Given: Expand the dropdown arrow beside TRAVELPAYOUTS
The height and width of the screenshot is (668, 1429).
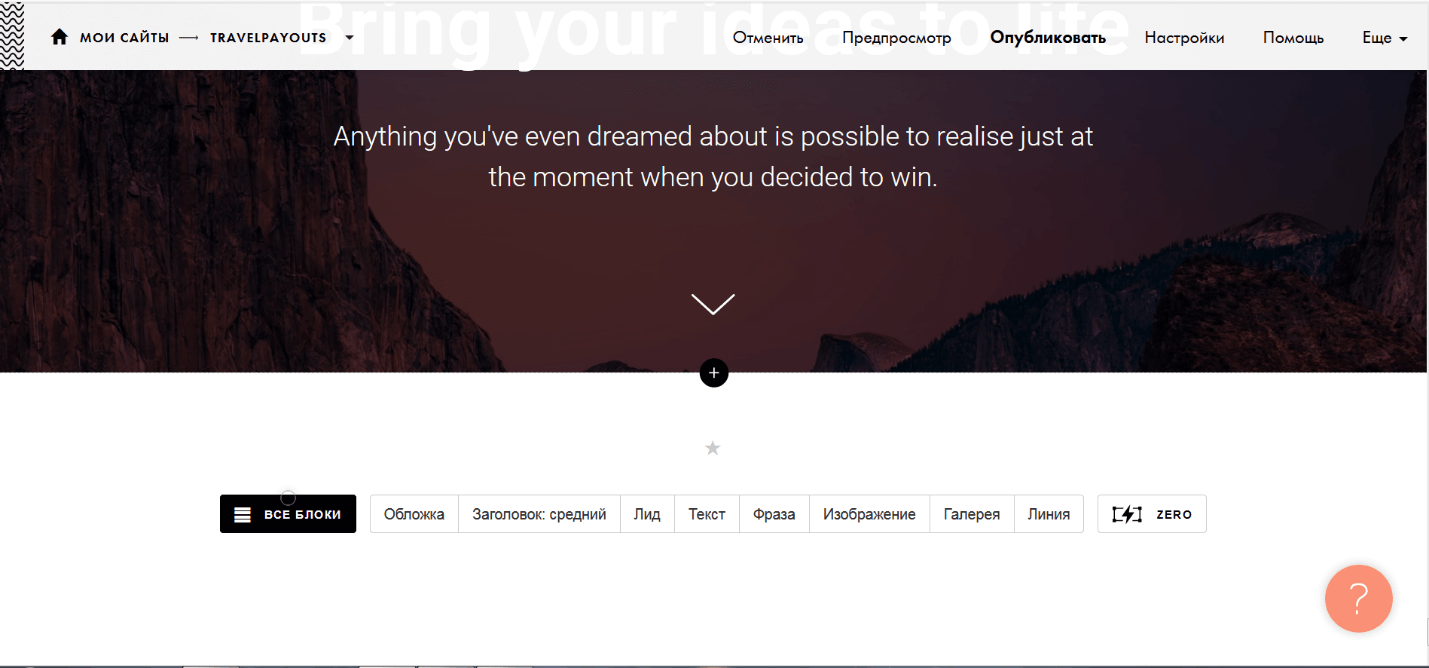Looking at the screenshot, I should (x=349, y=38).
